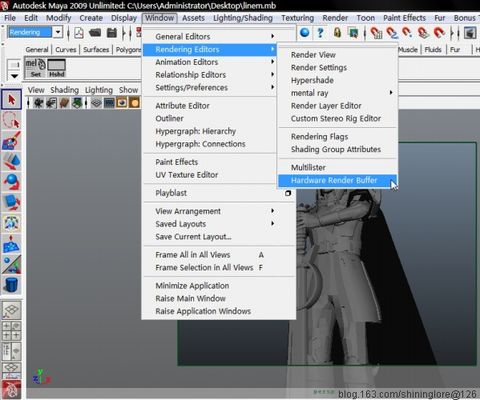Choose Hardware Render Buffer
Viewport: 480px width, 400px height.
338,180
